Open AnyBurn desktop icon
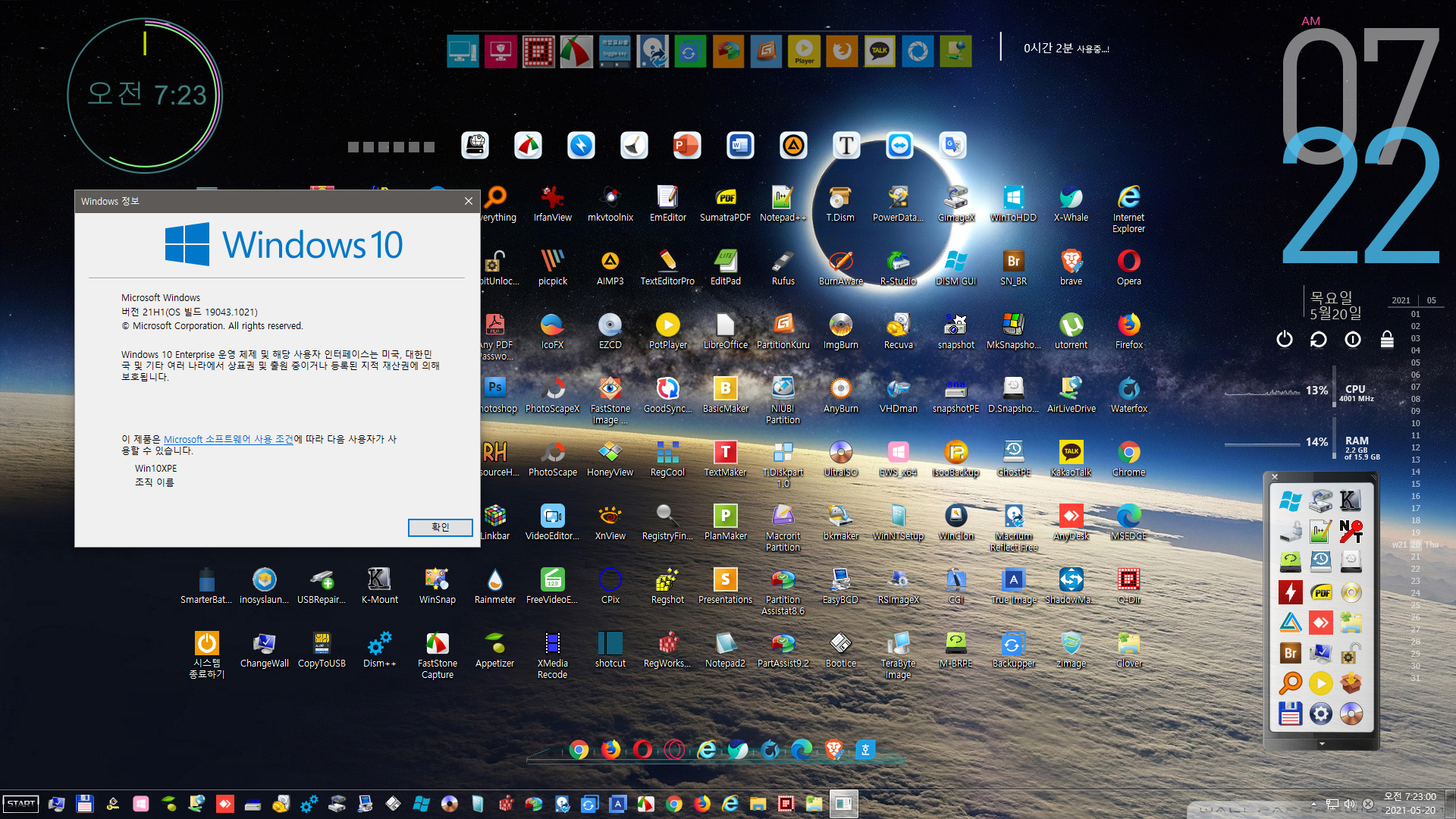Image resolution: width=1456 pixels, height=819 pixels. point(840,395)
